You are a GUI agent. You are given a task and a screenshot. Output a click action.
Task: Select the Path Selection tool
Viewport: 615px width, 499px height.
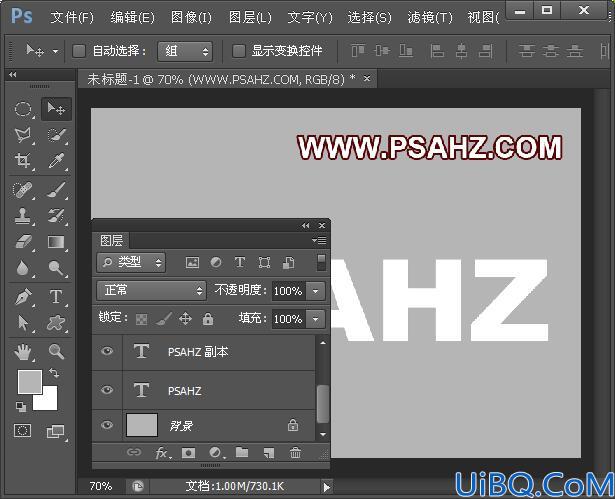click(23, 323)
